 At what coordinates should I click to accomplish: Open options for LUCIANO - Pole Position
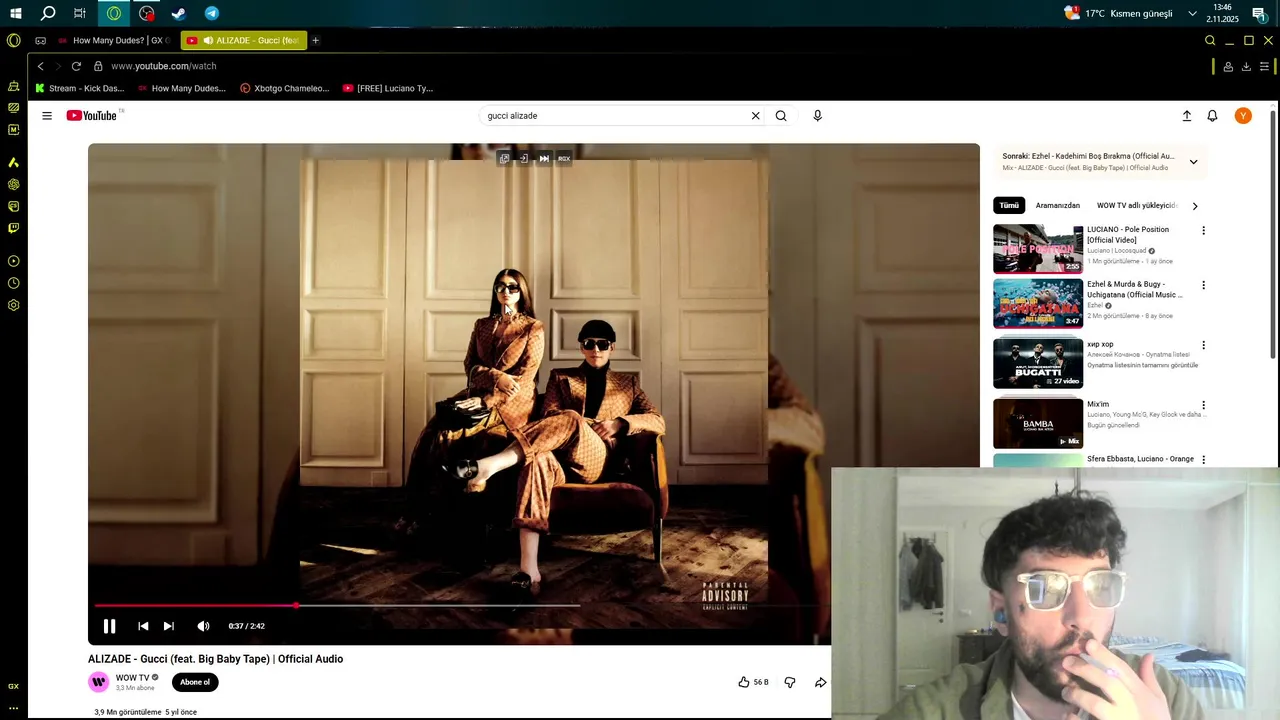pos(1203,231)
